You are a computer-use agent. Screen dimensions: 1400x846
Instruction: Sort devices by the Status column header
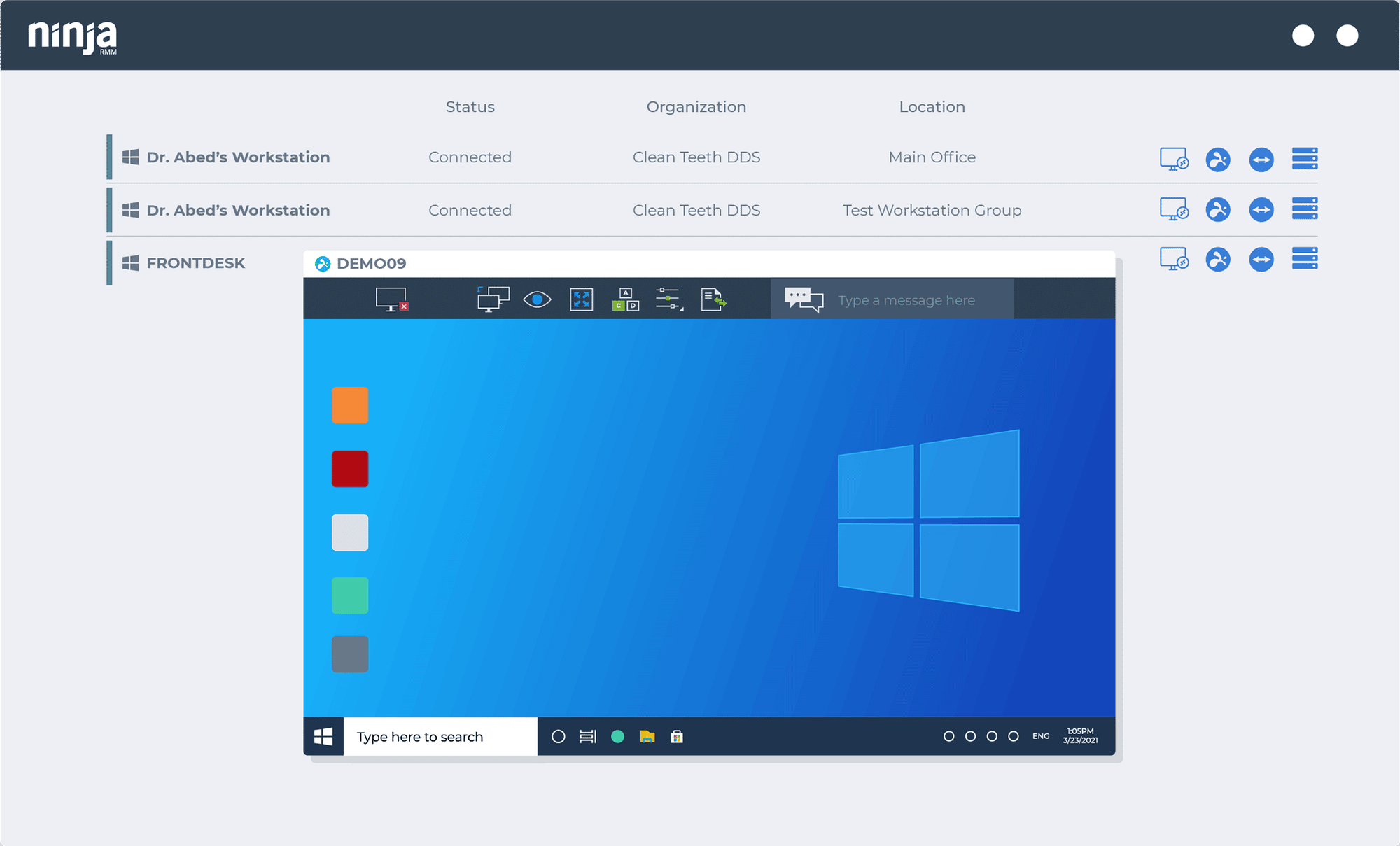coord(470,106)
